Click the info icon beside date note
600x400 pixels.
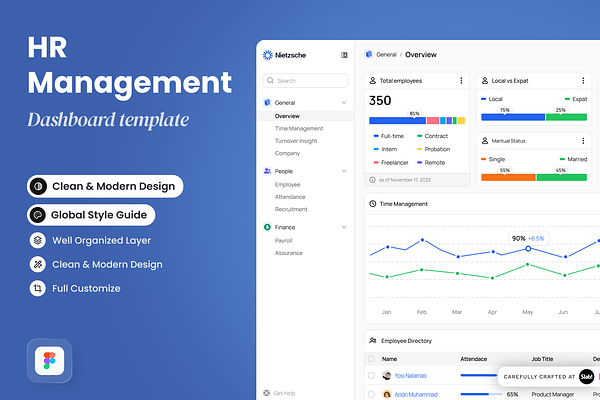(372, 180)
